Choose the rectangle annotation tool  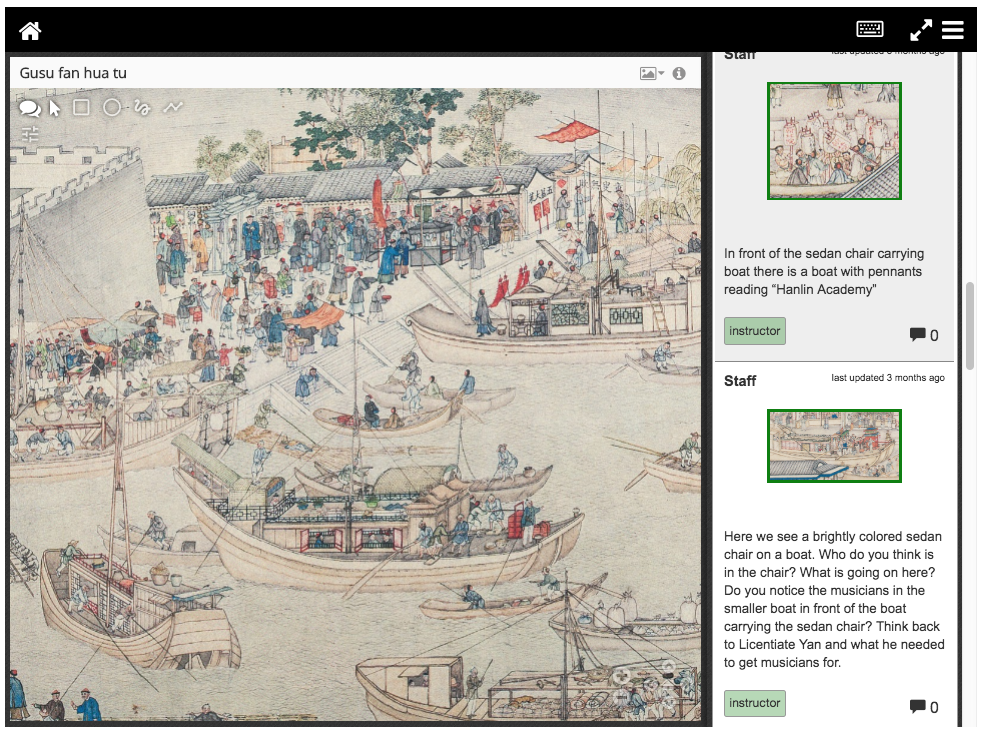click(x=81, y=108)
